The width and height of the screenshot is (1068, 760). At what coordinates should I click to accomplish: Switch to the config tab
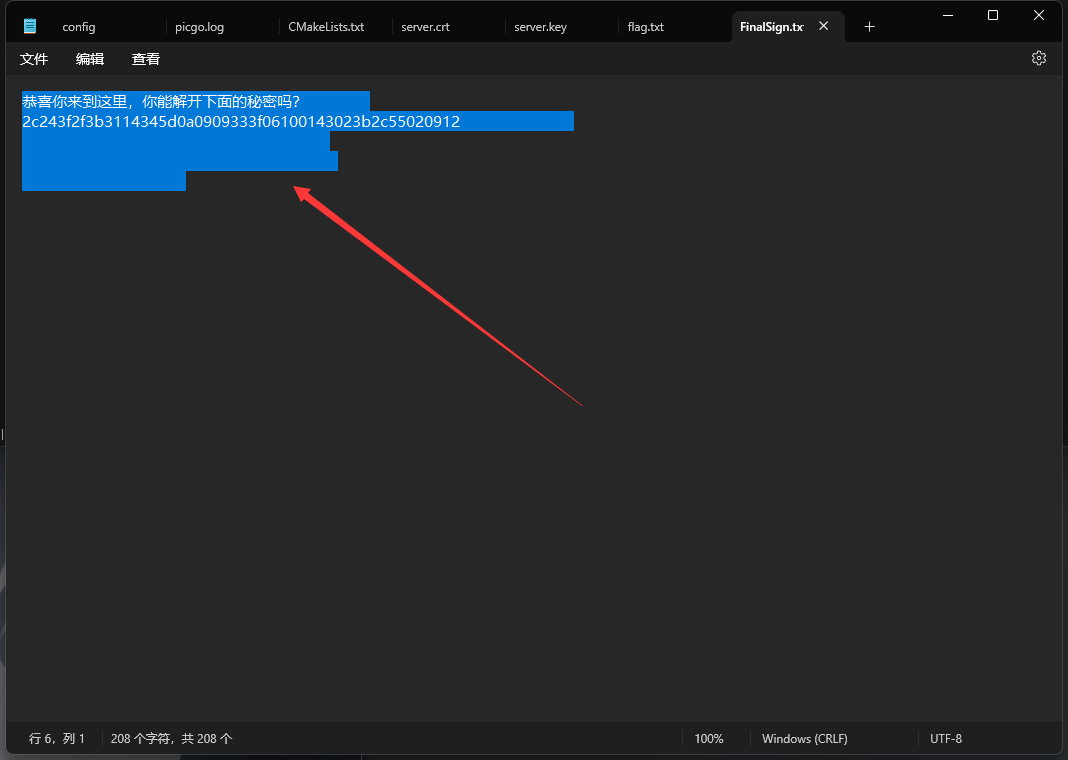coord(79,27)
